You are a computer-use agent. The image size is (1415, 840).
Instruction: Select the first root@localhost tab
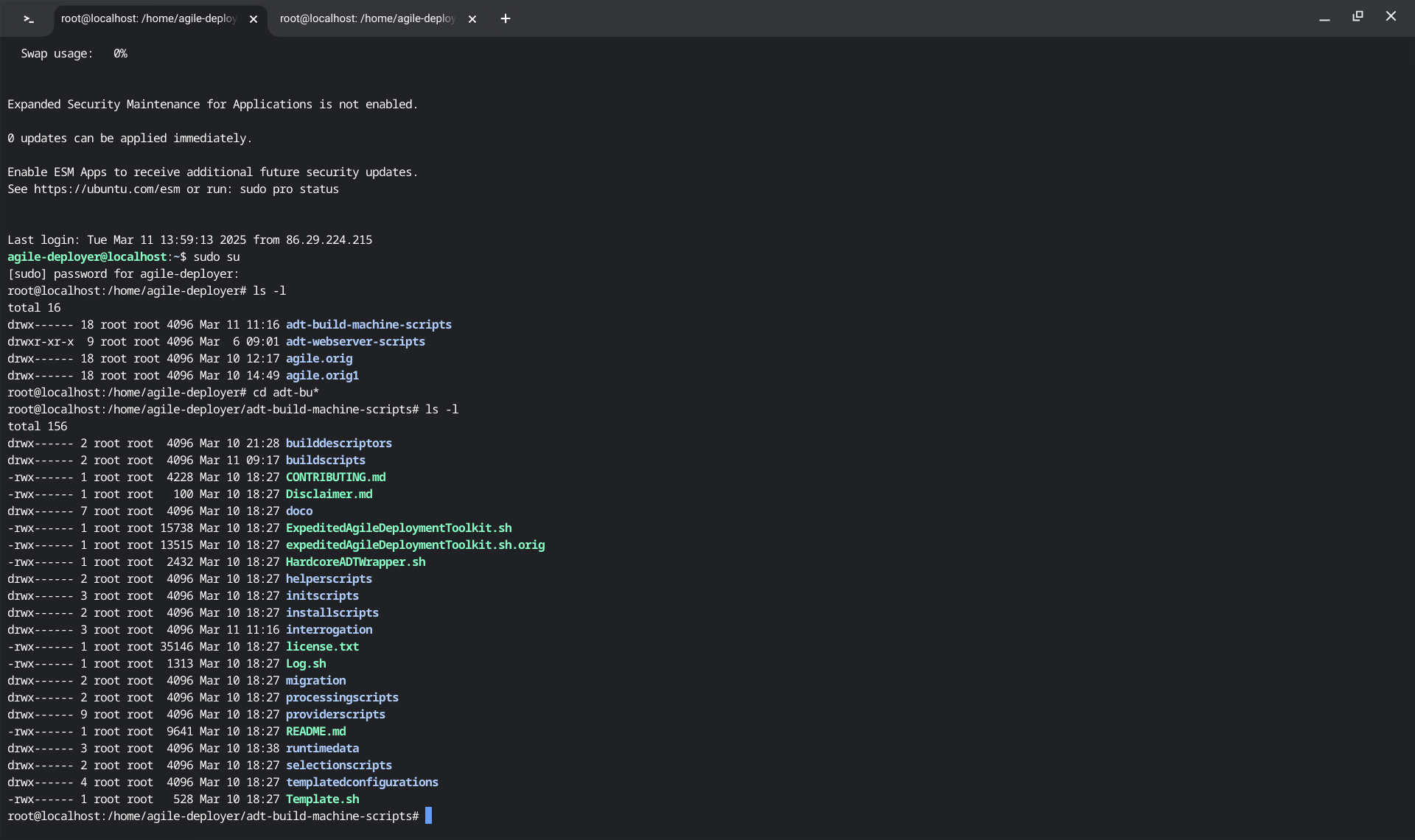pyautogui.click(x=148, y=18)
